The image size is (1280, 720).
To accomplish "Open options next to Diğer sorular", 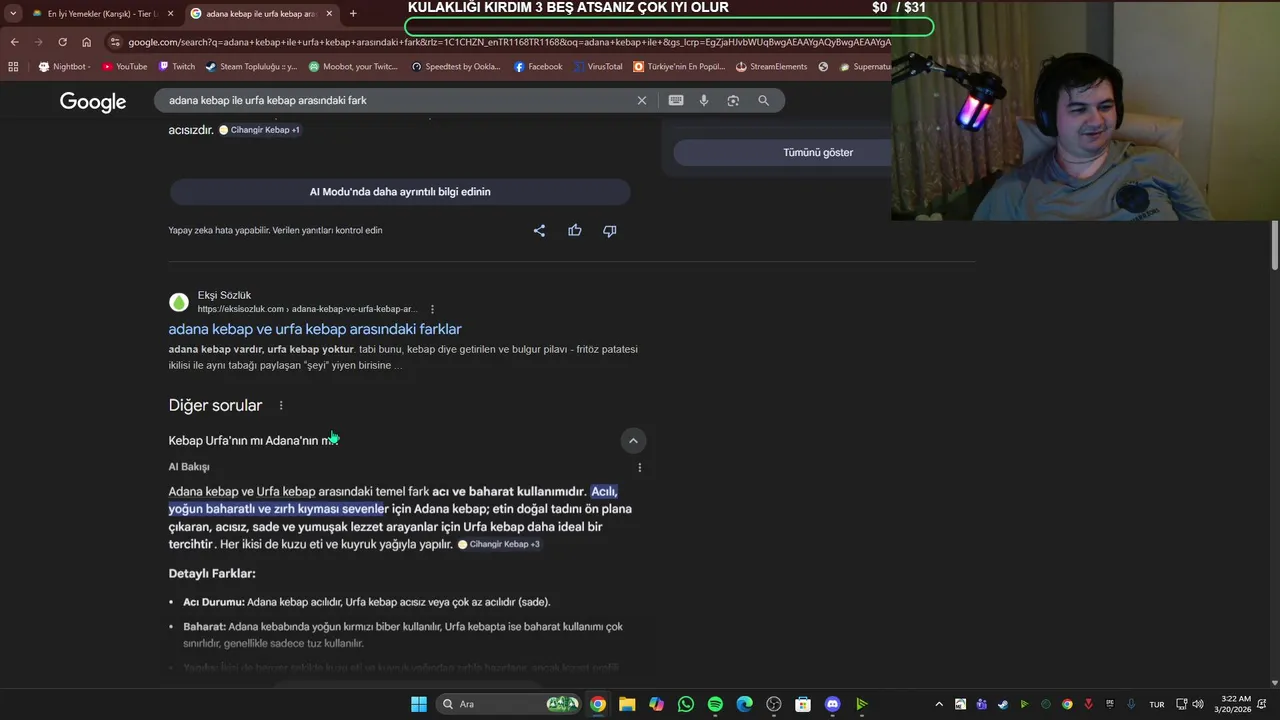I will click(x=281, y=405).
